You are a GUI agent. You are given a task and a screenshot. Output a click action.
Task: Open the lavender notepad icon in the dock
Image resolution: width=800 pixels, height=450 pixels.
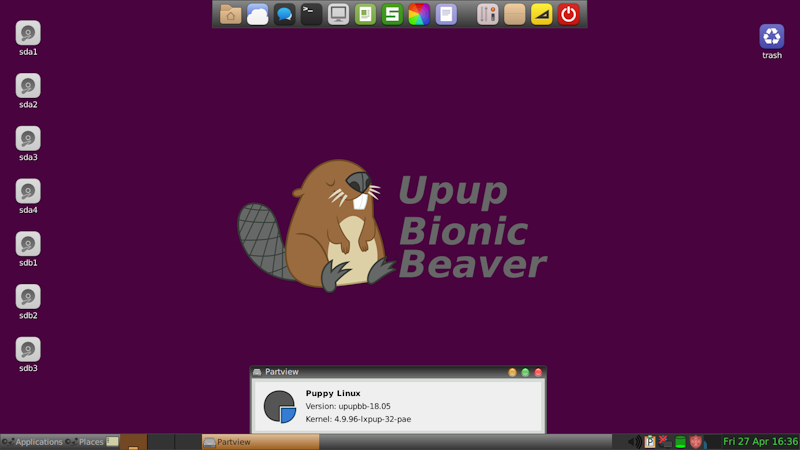[x=446, y=14]
